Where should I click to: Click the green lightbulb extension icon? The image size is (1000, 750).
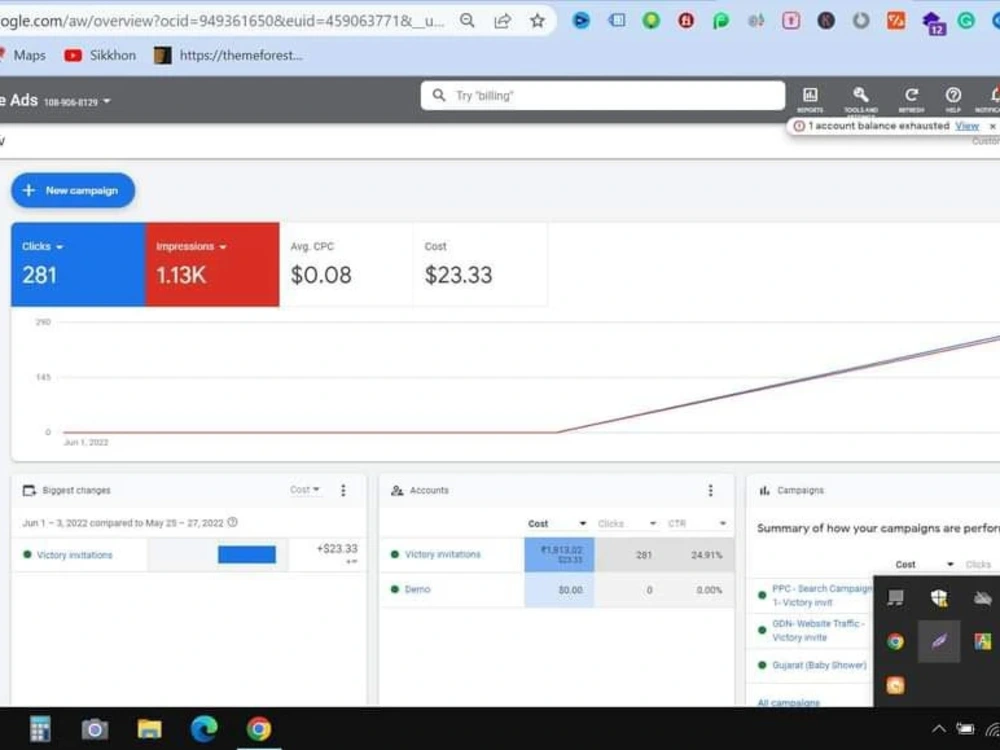click(x=651, y=21)
